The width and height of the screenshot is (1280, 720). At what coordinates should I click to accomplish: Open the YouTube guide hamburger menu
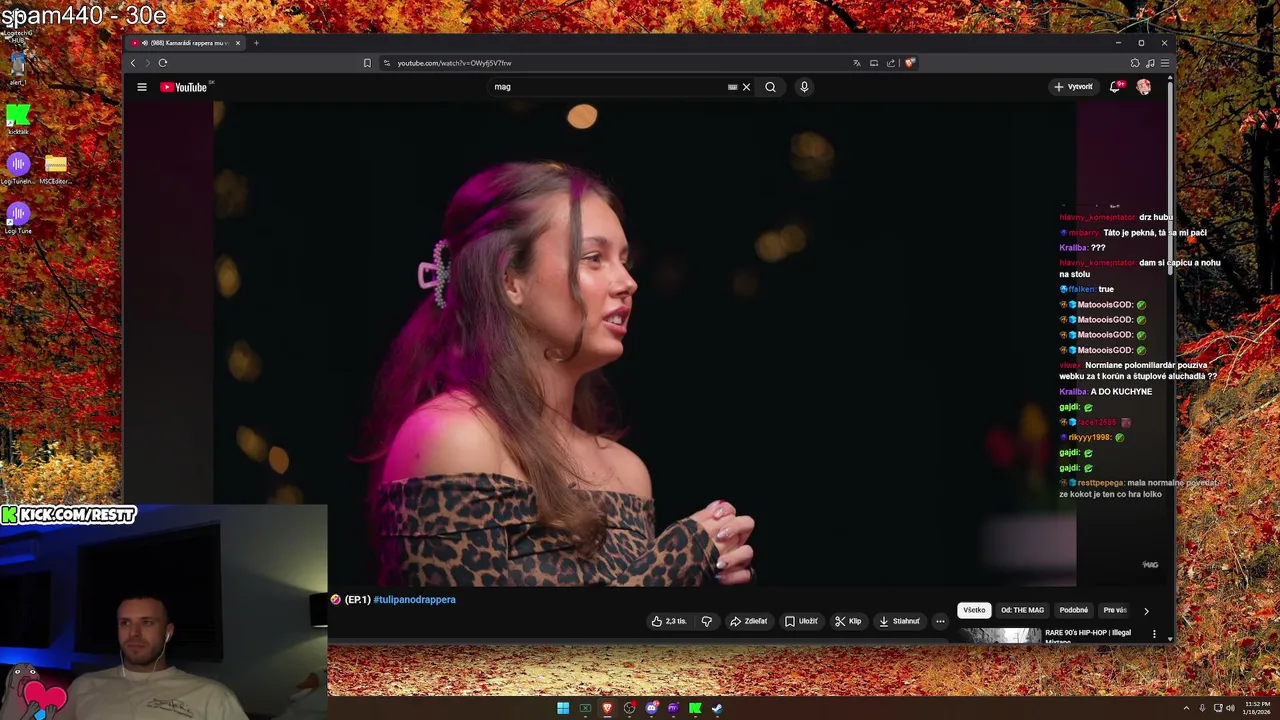[142, 87]
